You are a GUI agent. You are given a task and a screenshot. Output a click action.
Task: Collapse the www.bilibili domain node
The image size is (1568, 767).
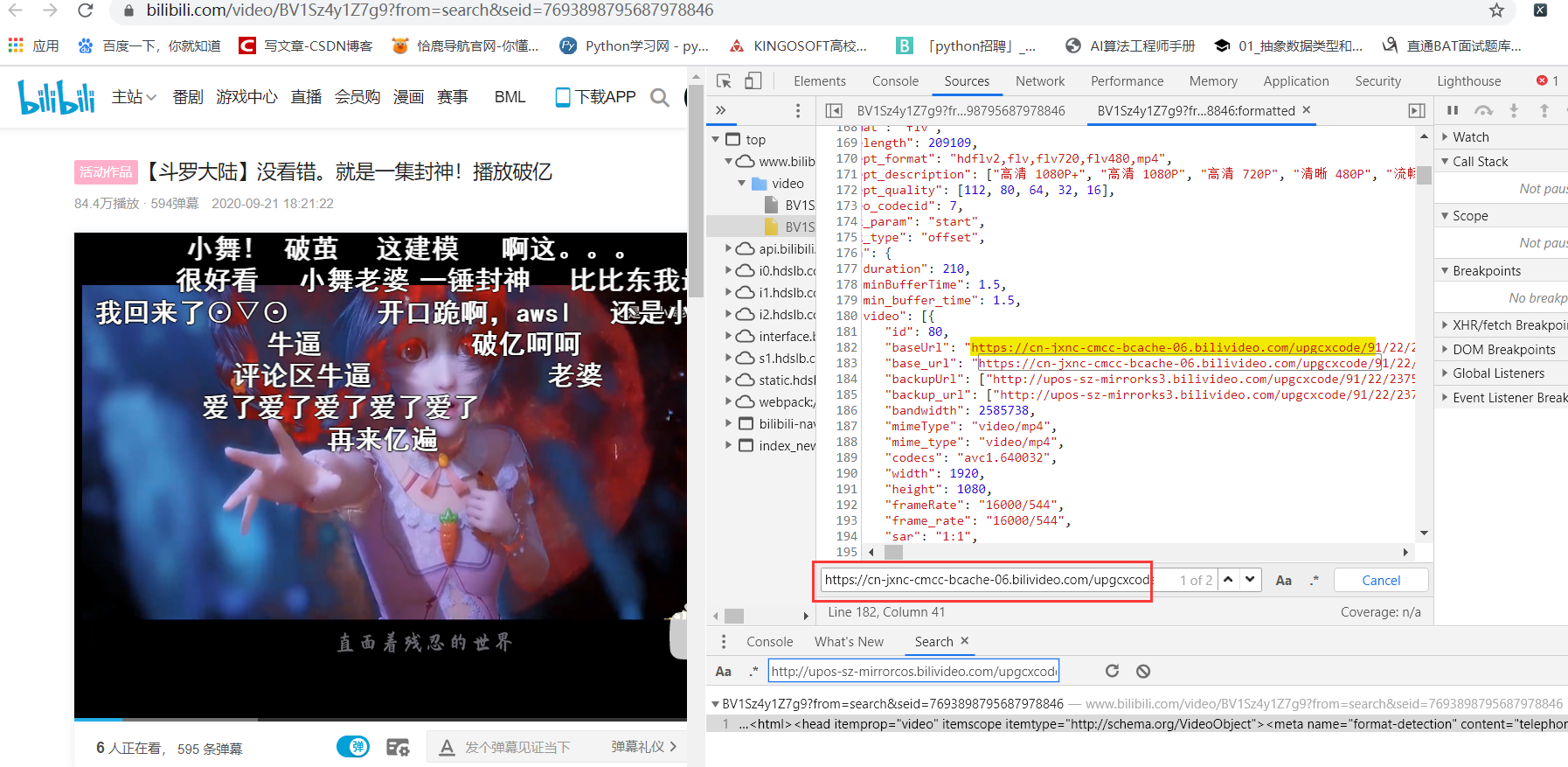[728, 161]
